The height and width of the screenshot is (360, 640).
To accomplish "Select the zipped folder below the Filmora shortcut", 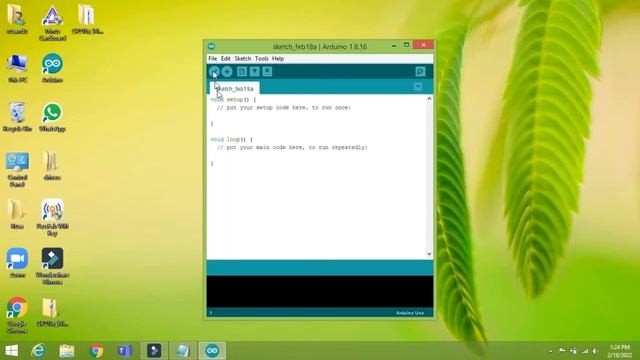I will (x=52, y=312).
